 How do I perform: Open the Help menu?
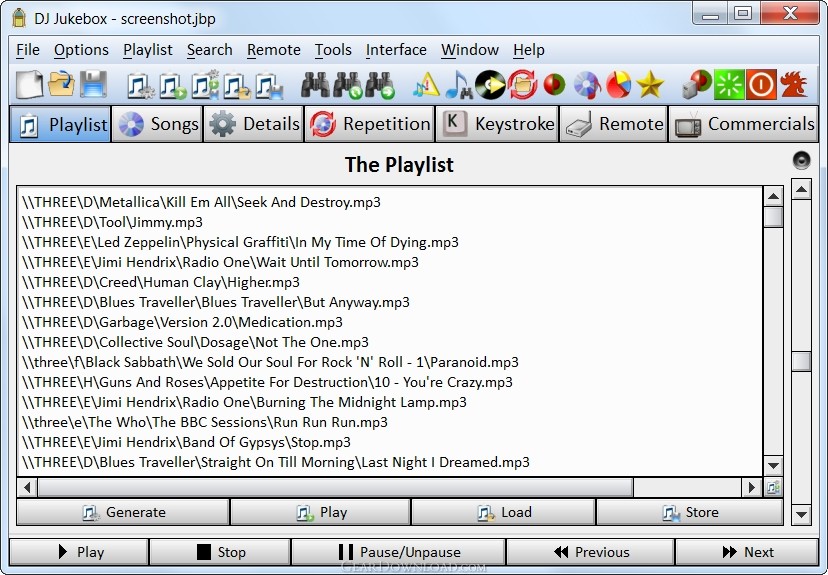[529, 50]
